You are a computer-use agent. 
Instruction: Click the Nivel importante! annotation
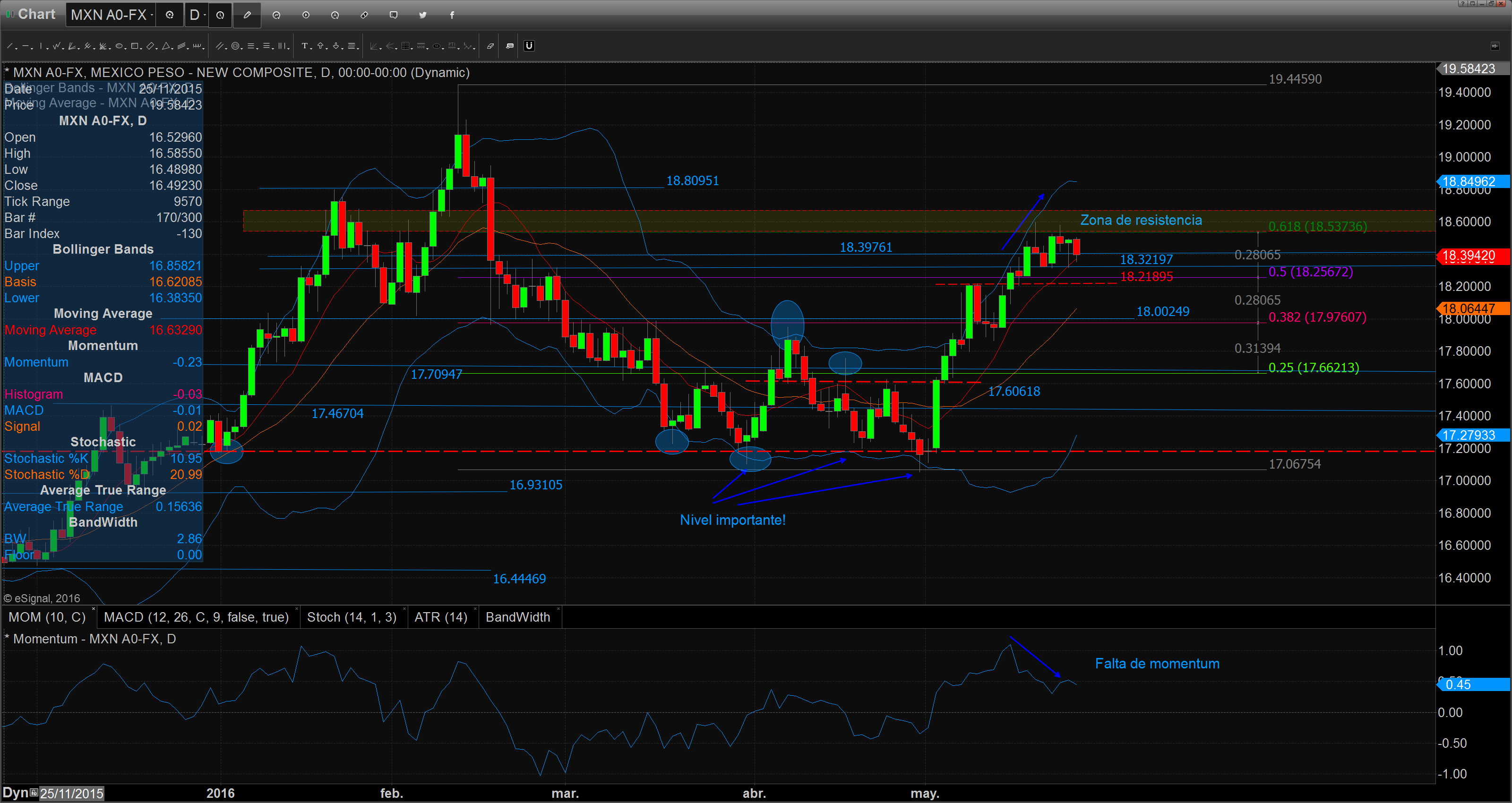pyautogui.click(x=732, y=520)
